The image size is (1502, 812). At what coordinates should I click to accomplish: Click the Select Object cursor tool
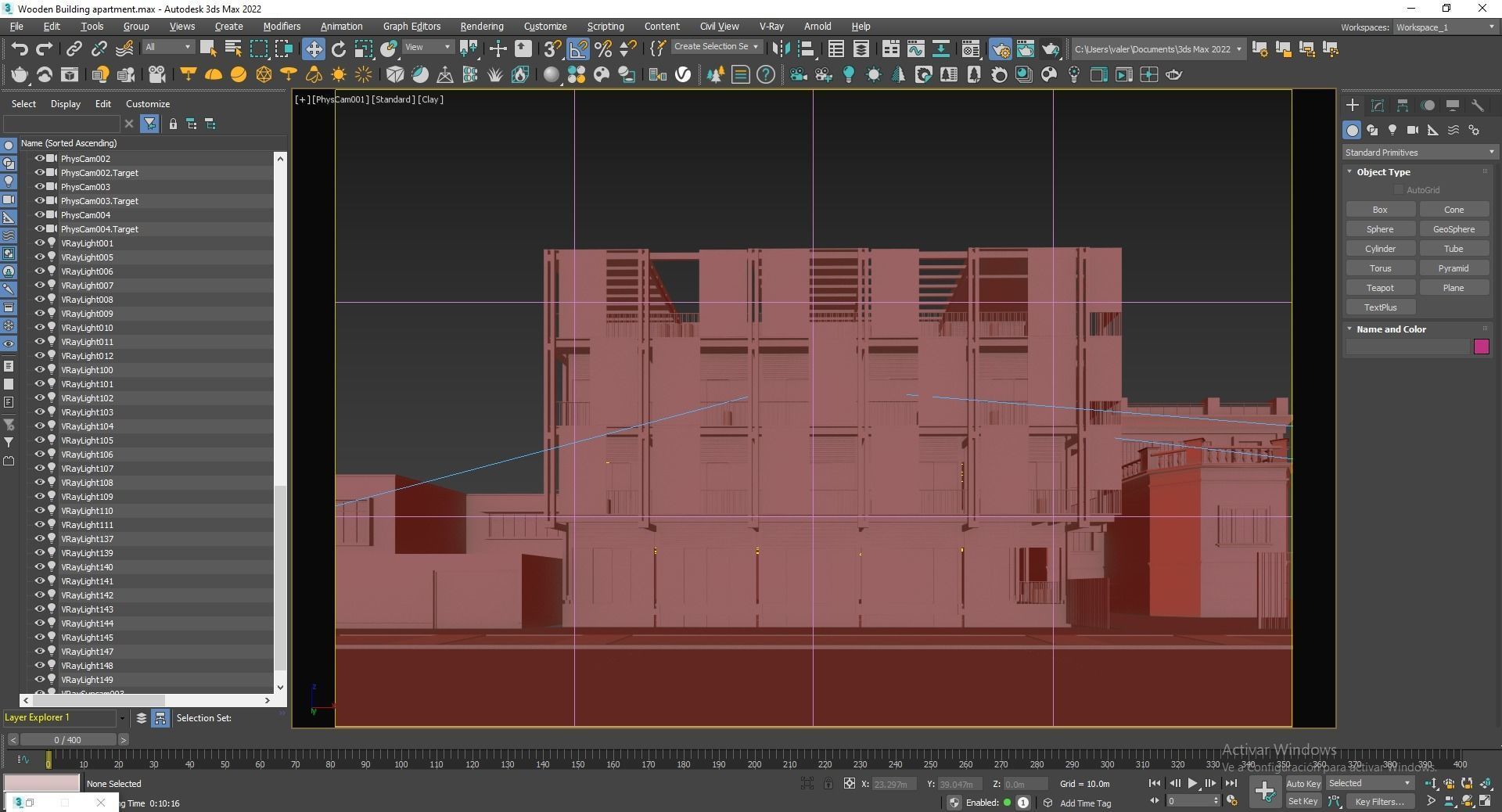click(207, 49)
